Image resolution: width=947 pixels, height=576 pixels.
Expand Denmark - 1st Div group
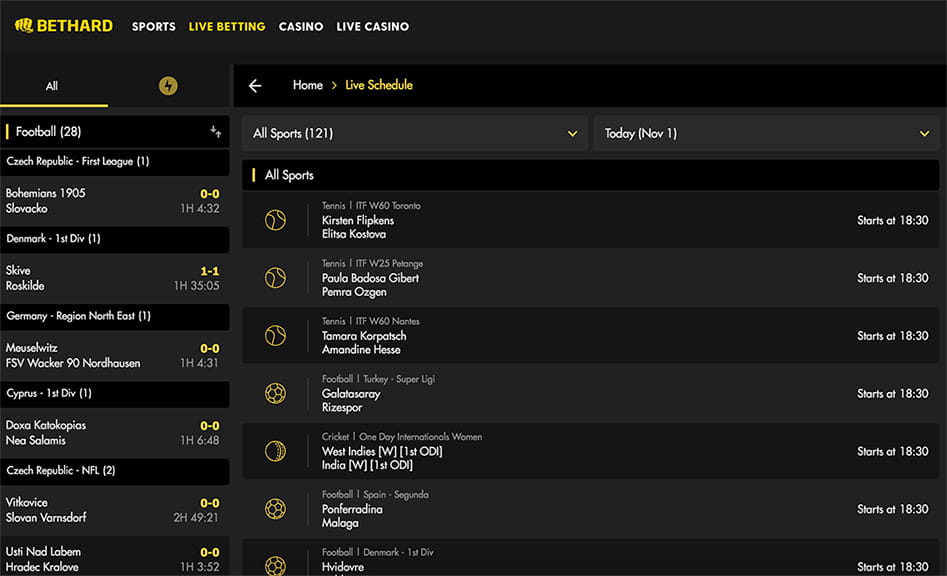[x=115, y=239]
